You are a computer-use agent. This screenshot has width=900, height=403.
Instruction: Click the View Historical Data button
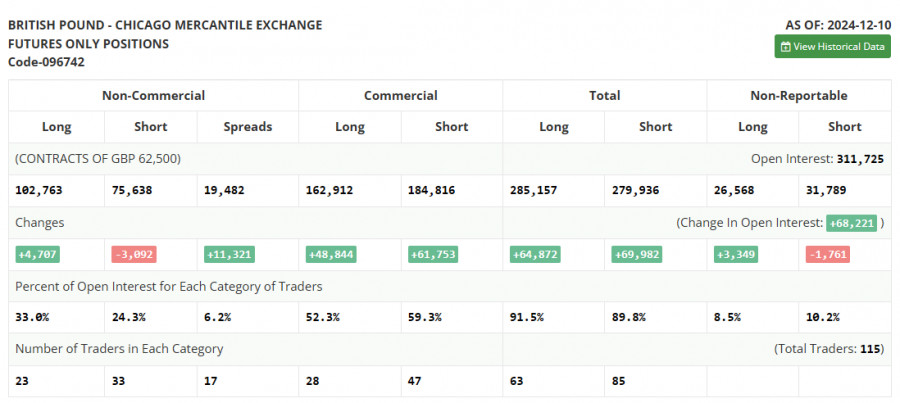tap(832, 46)
